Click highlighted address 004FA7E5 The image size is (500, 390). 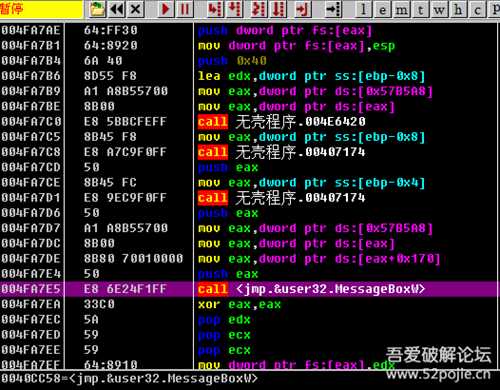(x=31, y=289)
